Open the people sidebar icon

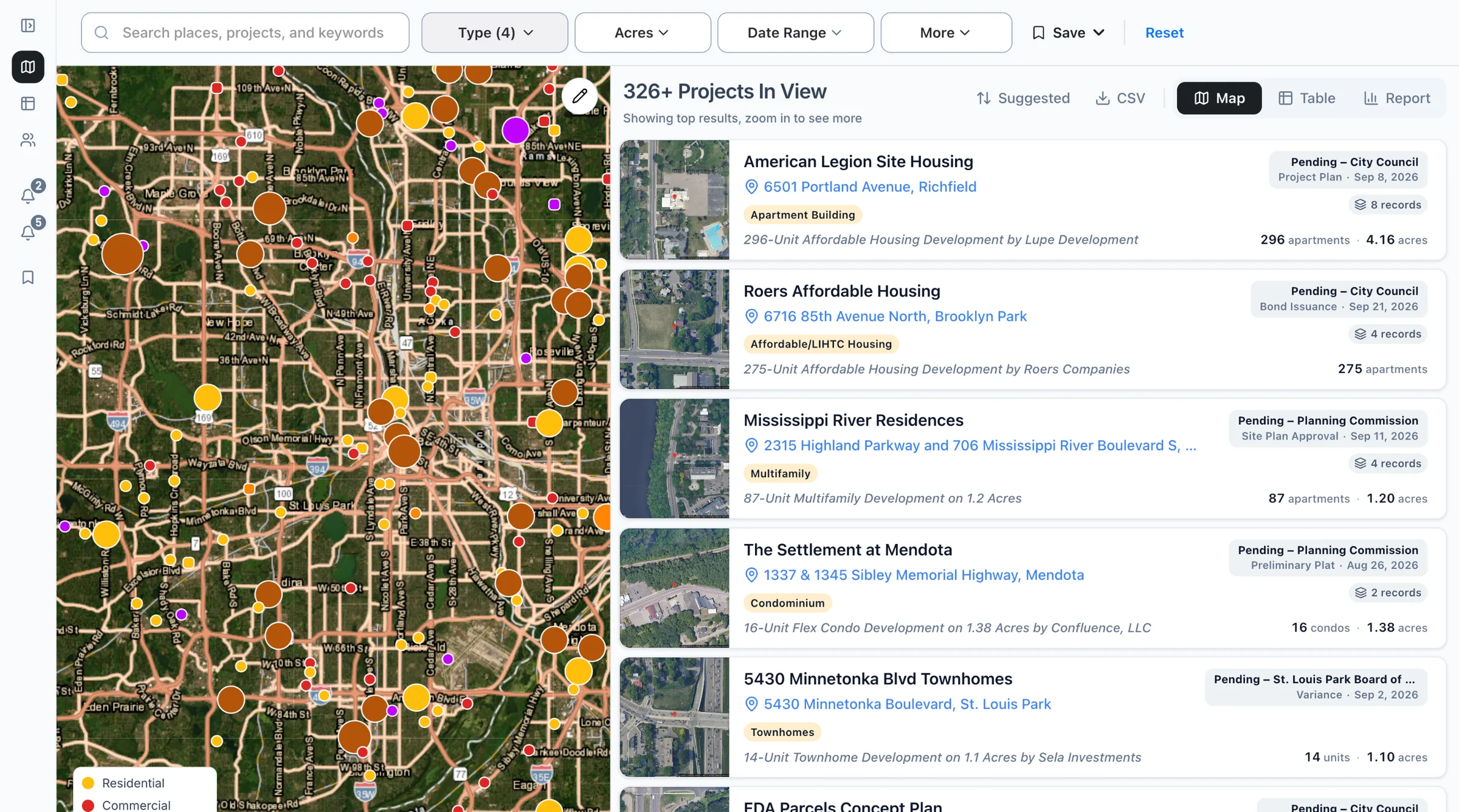click(x=28, y=140)
